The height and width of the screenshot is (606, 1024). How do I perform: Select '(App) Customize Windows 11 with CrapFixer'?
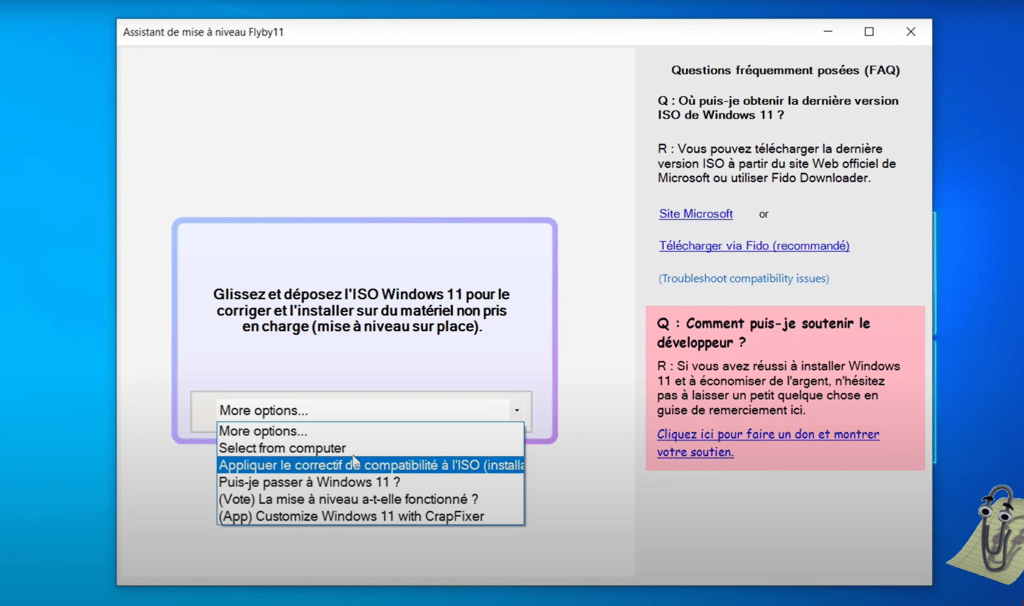(370, 516)
